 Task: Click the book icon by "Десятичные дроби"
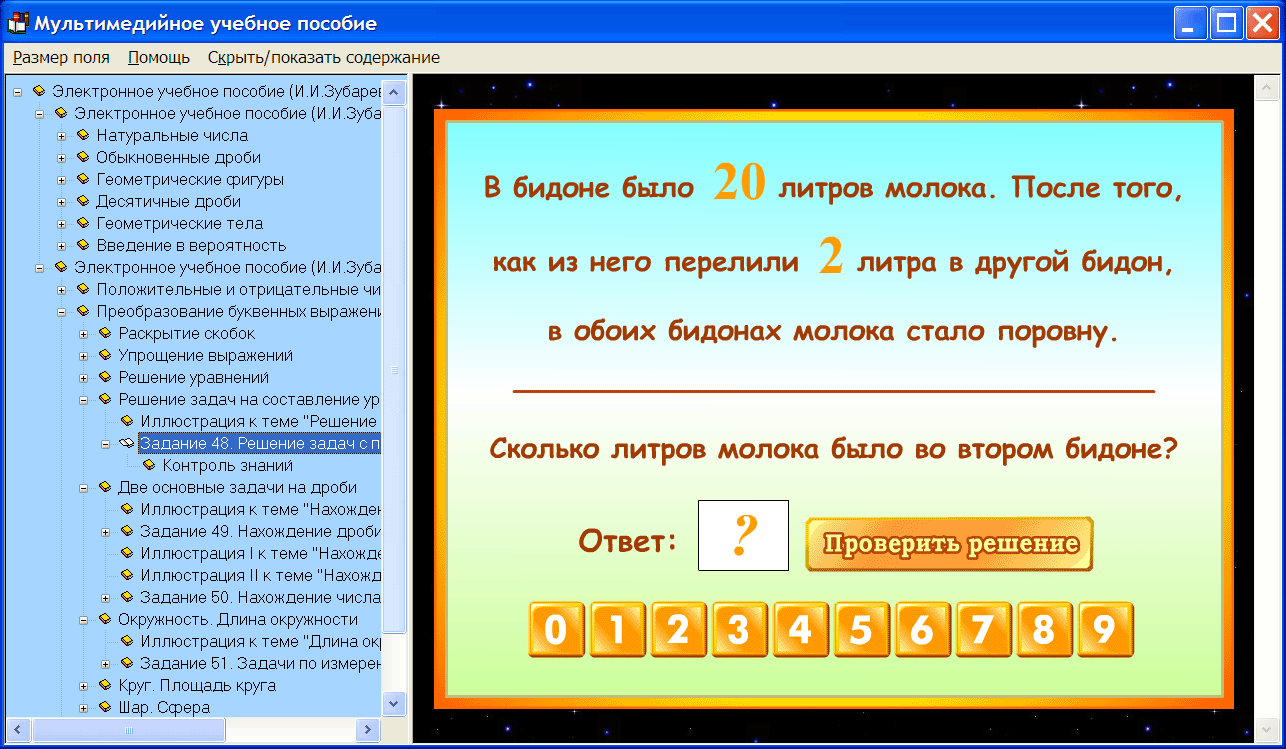tap(84, 201)
